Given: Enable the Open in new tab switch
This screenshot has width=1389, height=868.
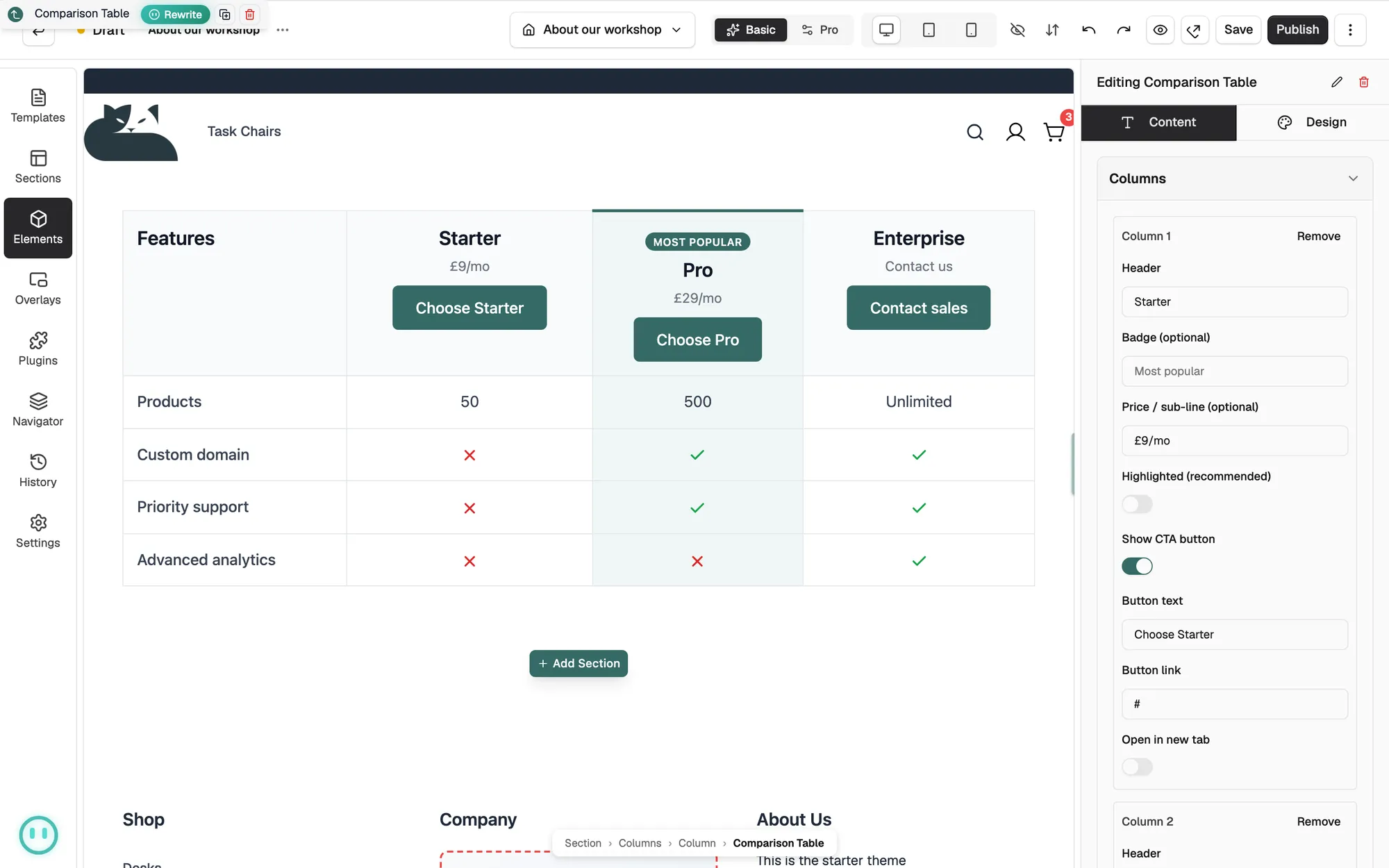Looking at the screenshot, I should [1137, 767].
